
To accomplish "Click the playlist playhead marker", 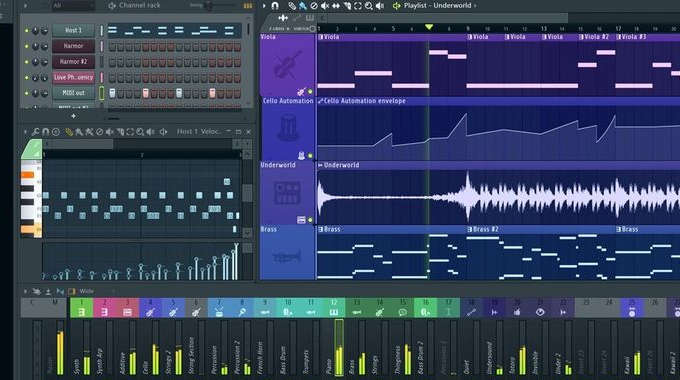I will click(x=429, y=27).
